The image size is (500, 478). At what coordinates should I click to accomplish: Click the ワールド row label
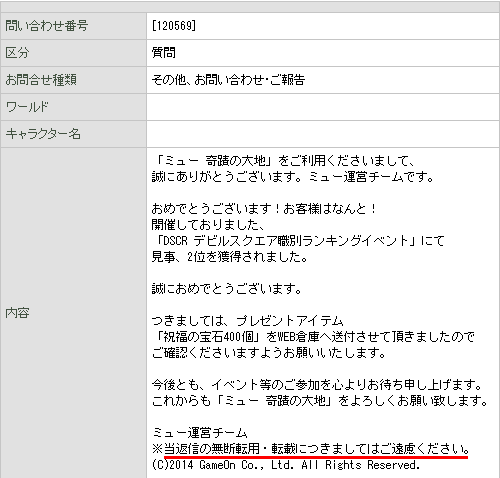pos(27,107)
